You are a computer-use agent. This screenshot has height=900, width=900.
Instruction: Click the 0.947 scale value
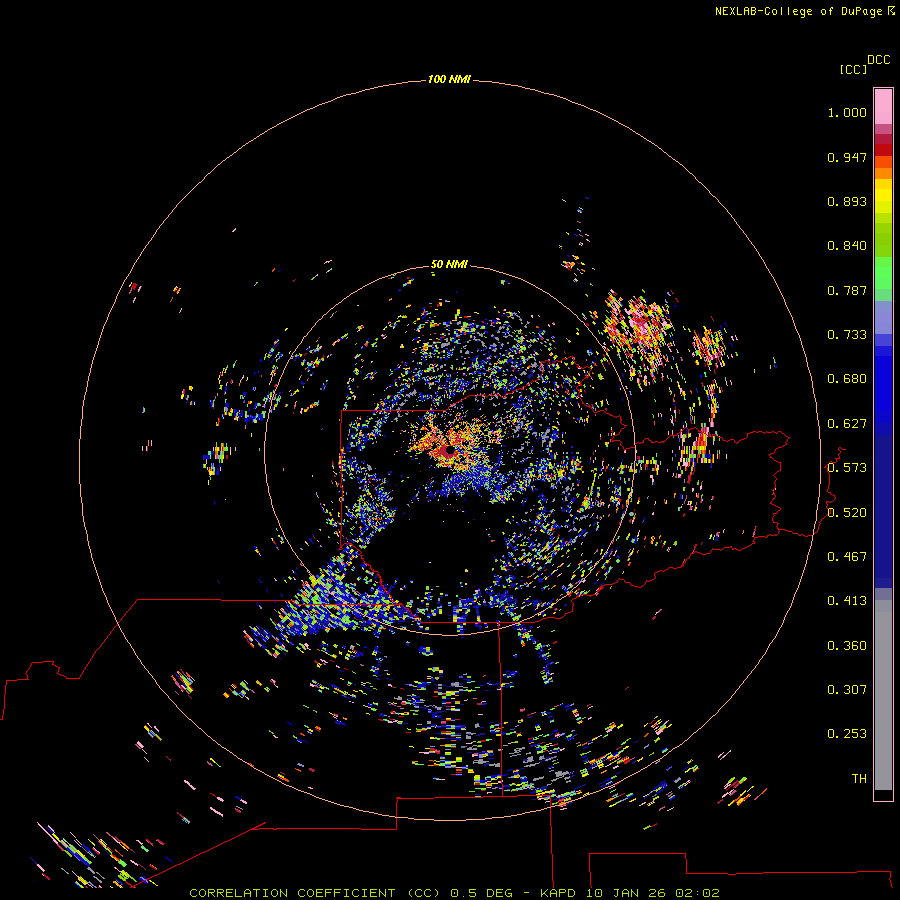[847, 157]
